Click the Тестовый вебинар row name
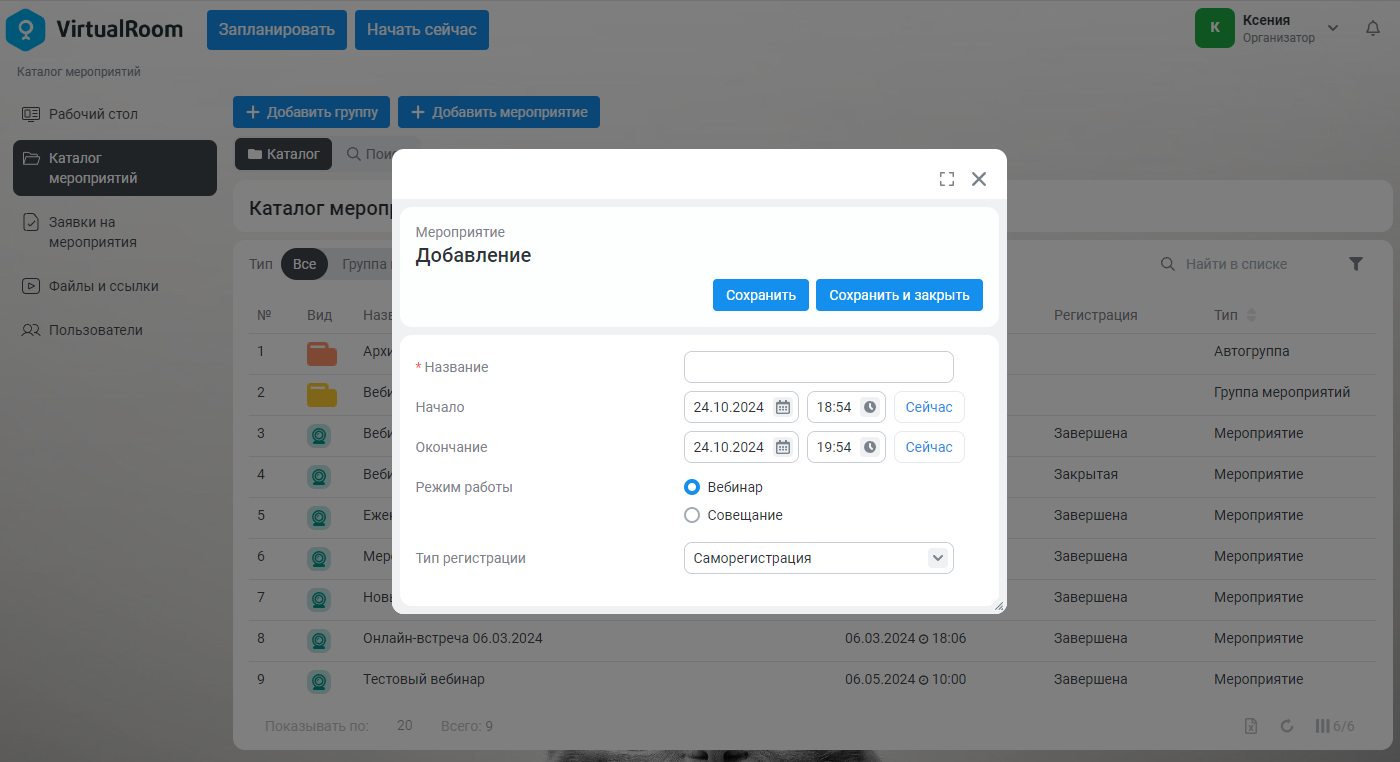 click(x=424, y=679)
